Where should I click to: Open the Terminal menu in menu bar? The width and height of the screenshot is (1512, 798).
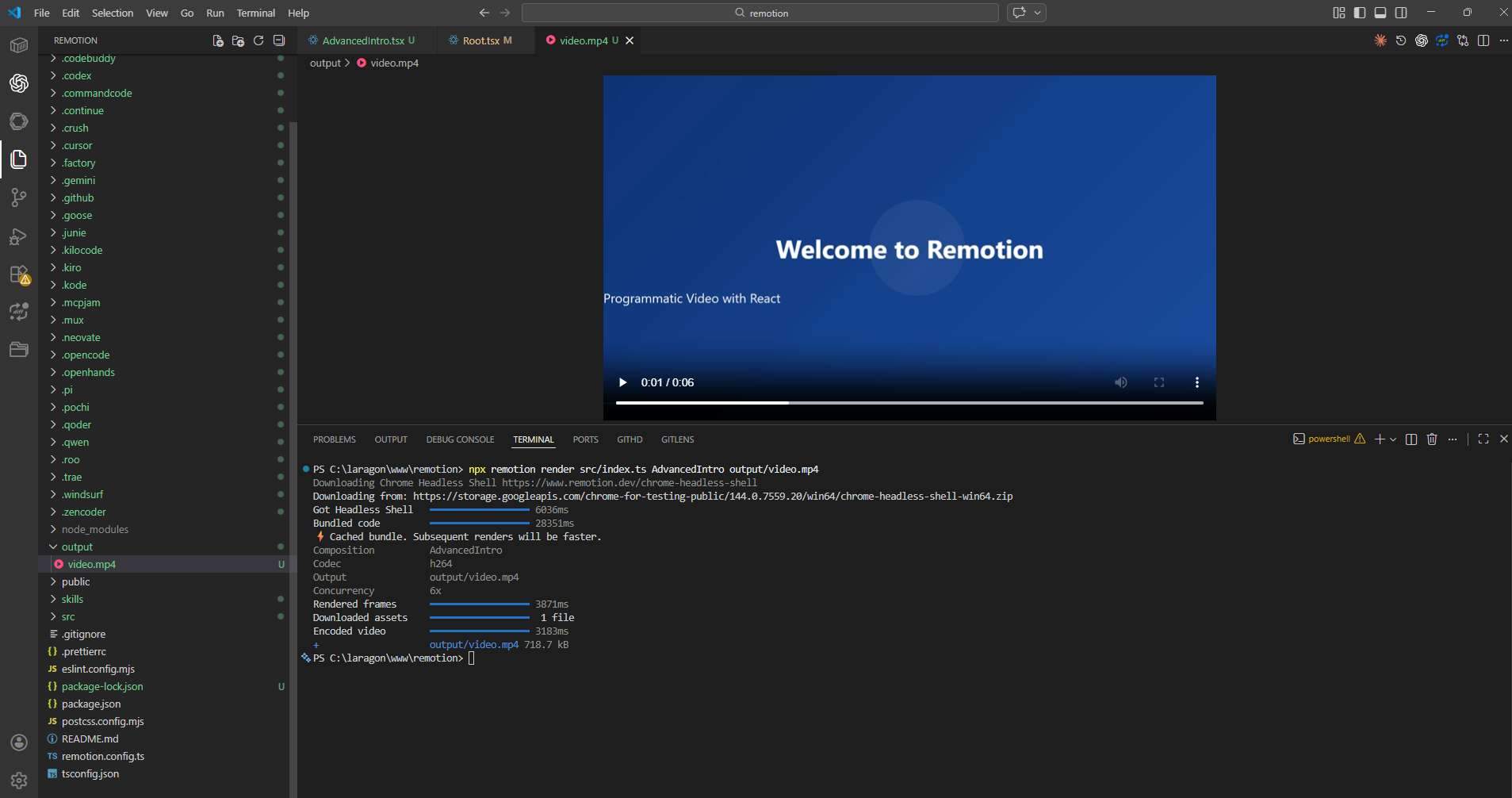(x=255, y=13)
